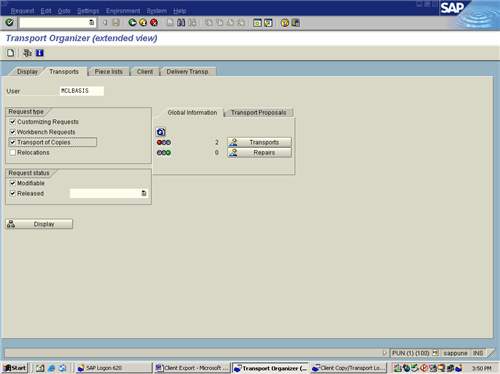Click the Display button
This screenshot has width=500, height=374.
click(x=39, y=224)
